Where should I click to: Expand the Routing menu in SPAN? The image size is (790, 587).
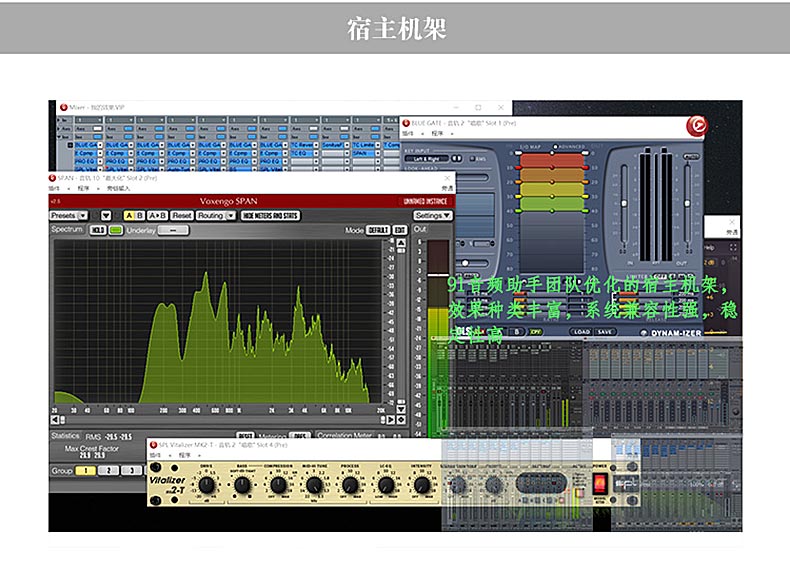tap(215, 215)
